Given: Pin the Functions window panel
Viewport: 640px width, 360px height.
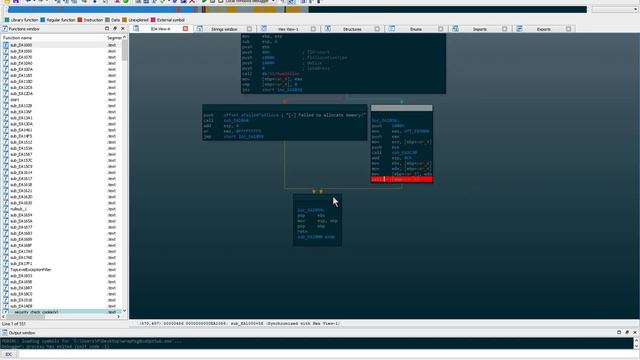Looking at the screenshot, I should (115, 29).
